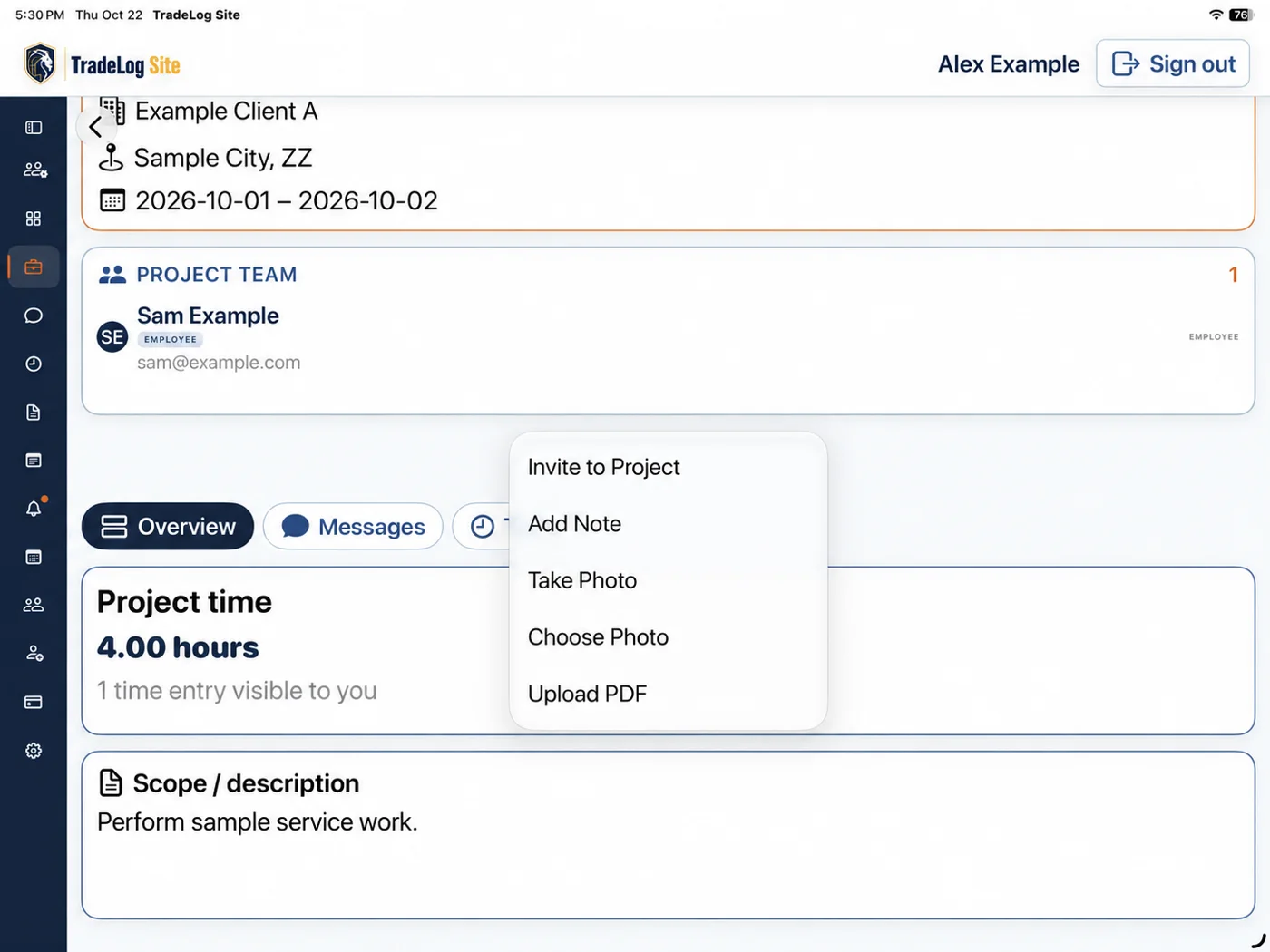Open the people group icon in sidebar
This screenshot has height=952, width=1270.
34,605
